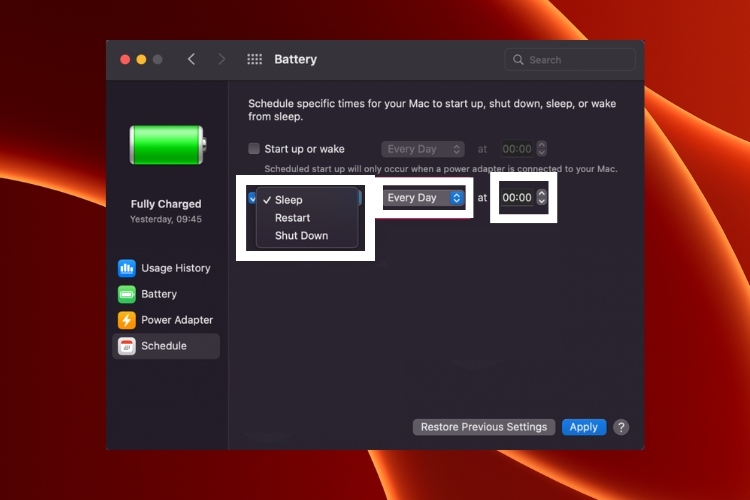Click the sleep time stepper arrows
The image size is (750, 500).
coord(542,198)
